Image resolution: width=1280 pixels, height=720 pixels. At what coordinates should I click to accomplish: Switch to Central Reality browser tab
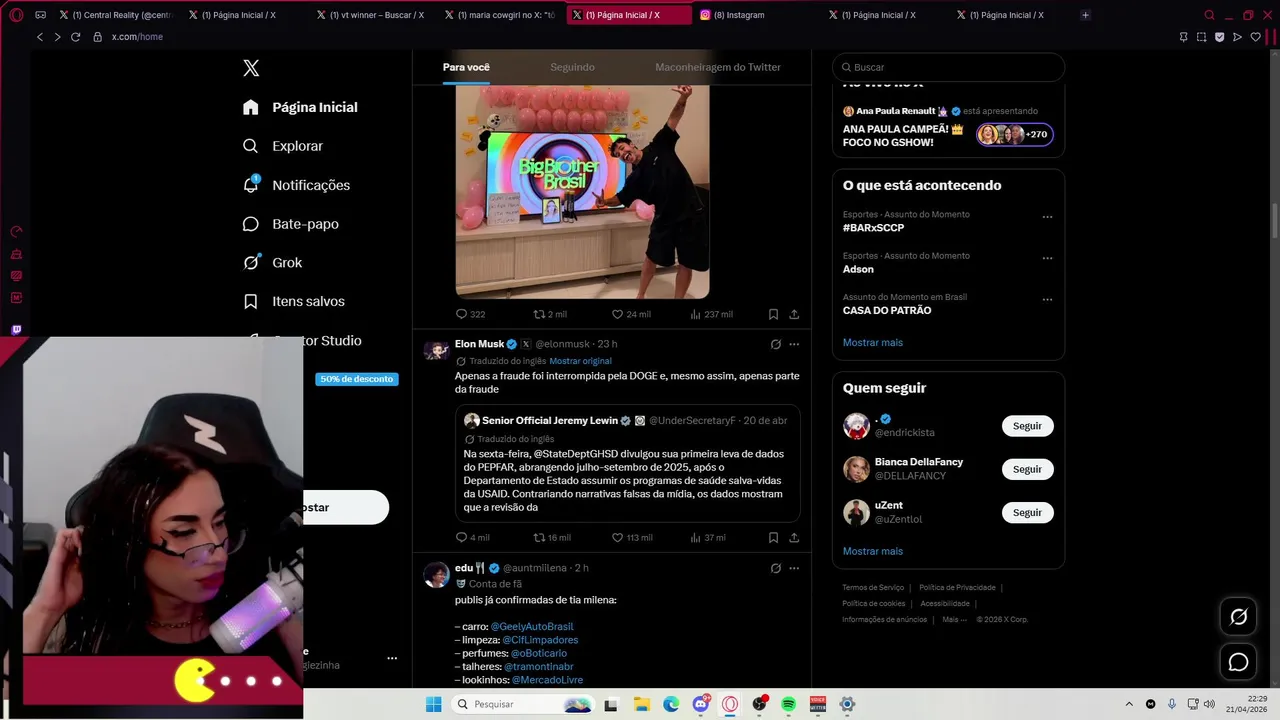point(115,15)
